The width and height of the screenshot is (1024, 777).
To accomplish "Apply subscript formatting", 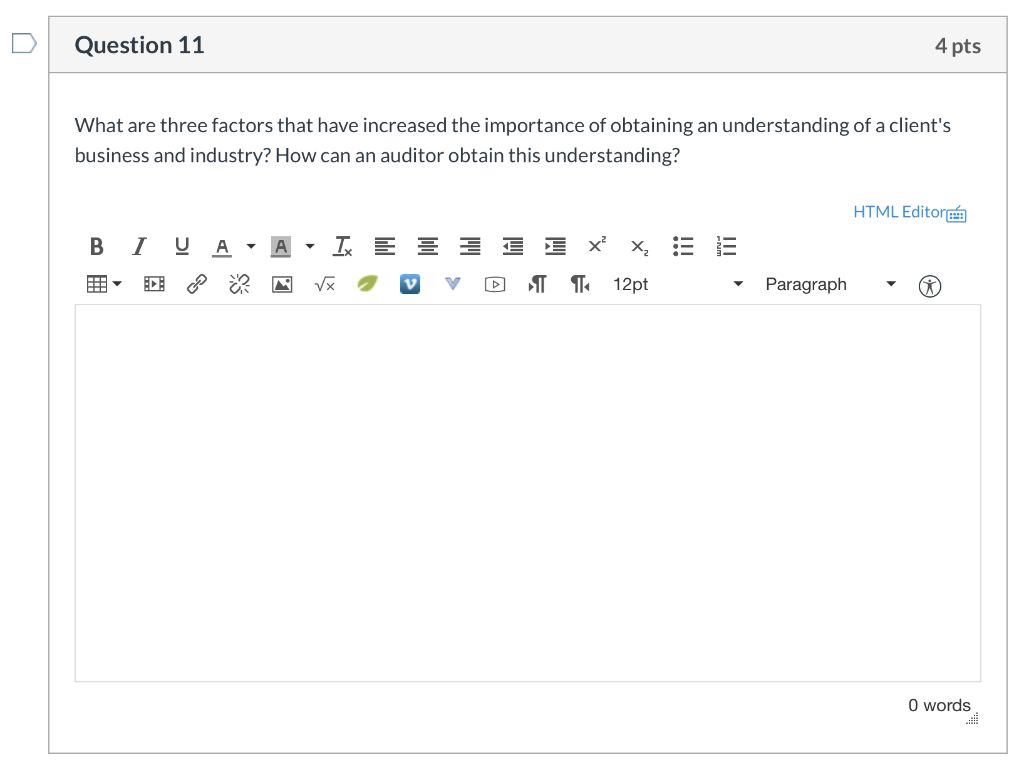I will [x=639, y=247].
